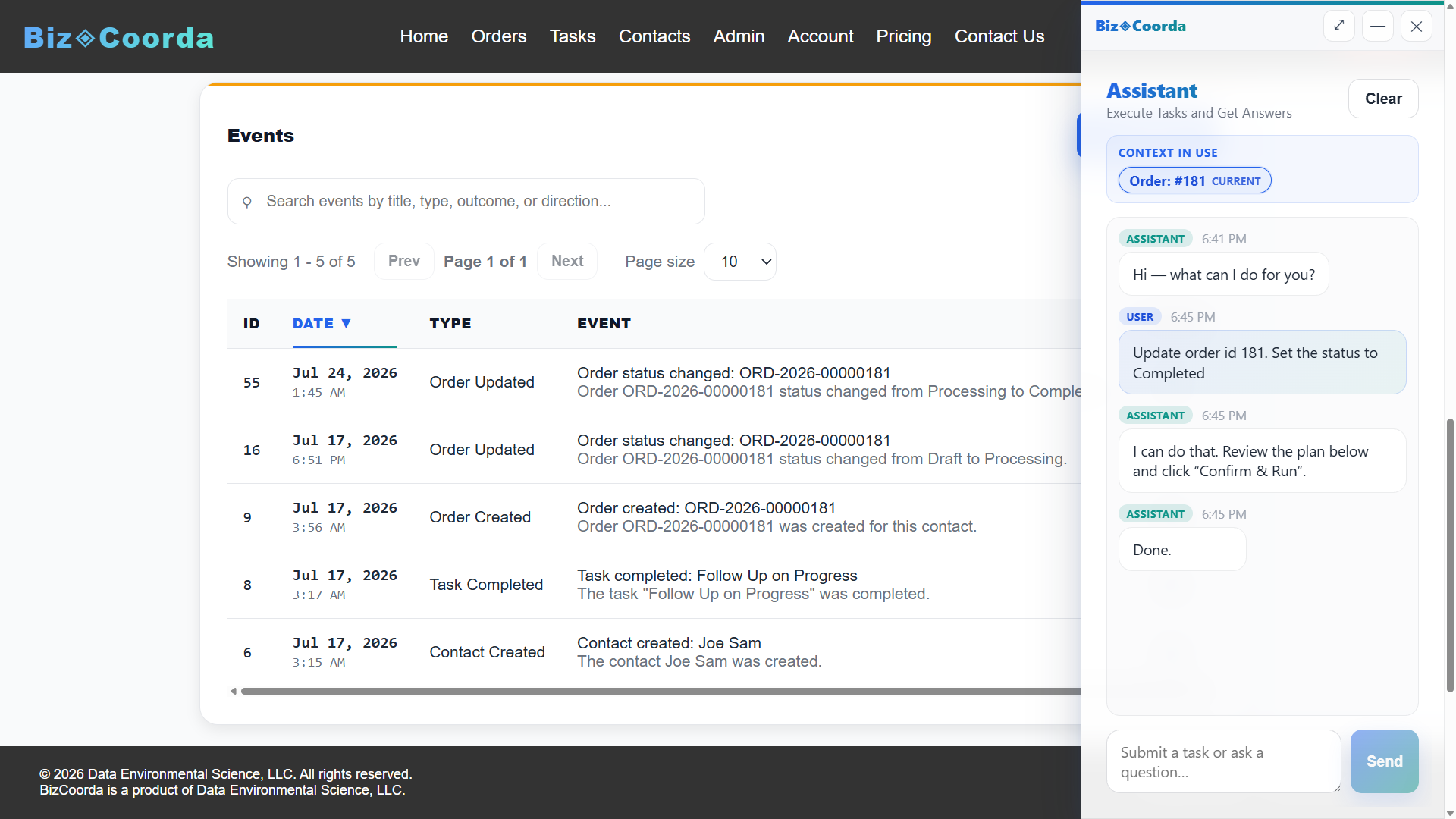Select the Order: #181 context chip
The image size is (1456, 819).
tap(1194, 180)
